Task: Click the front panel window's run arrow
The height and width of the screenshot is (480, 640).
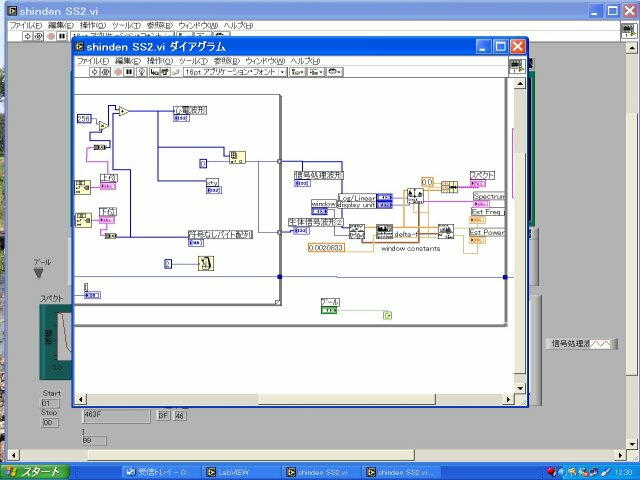Action: (27, 36)
